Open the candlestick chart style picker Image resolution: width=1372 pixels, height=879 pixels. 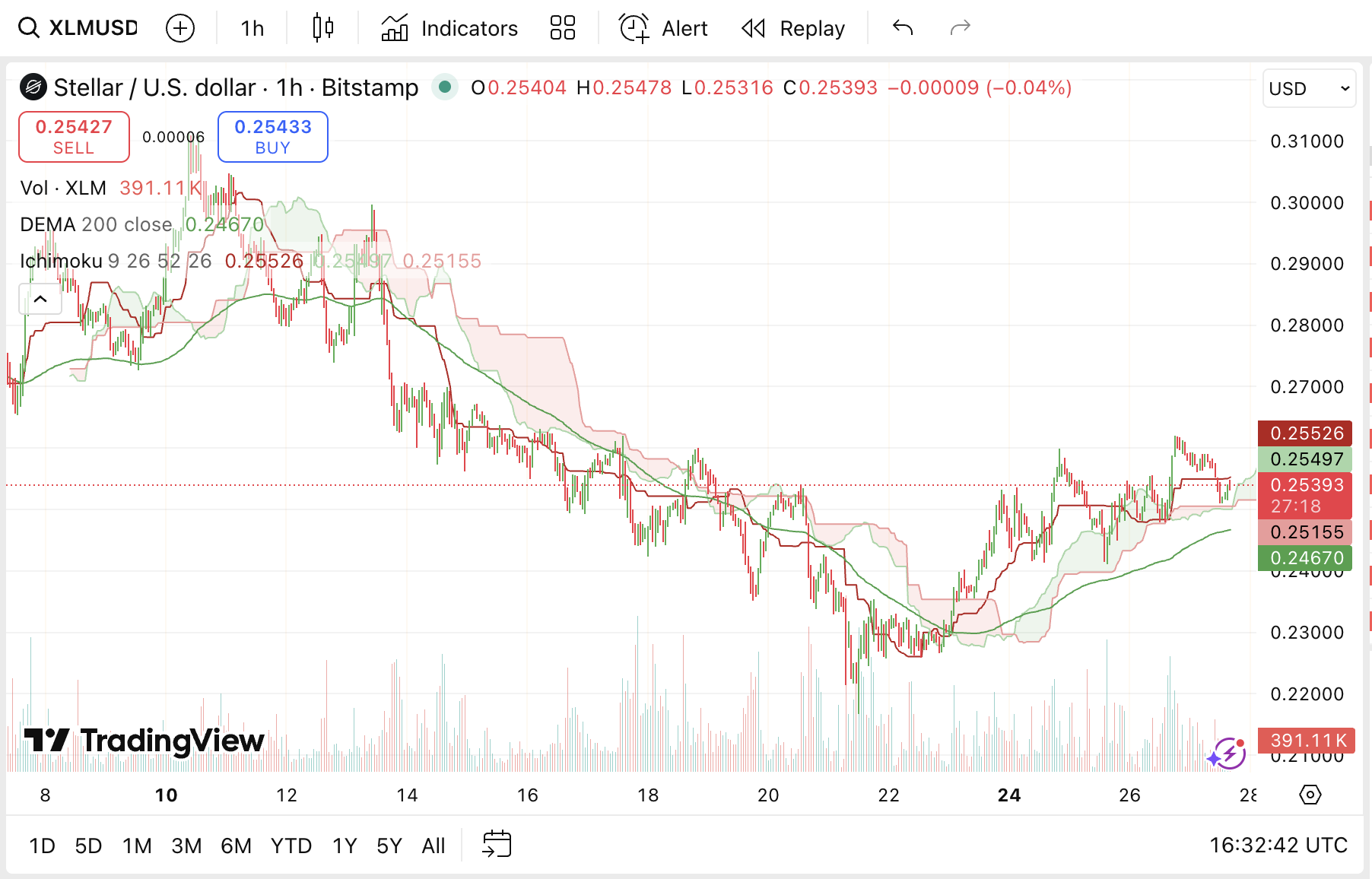click(x=323, y=28)
